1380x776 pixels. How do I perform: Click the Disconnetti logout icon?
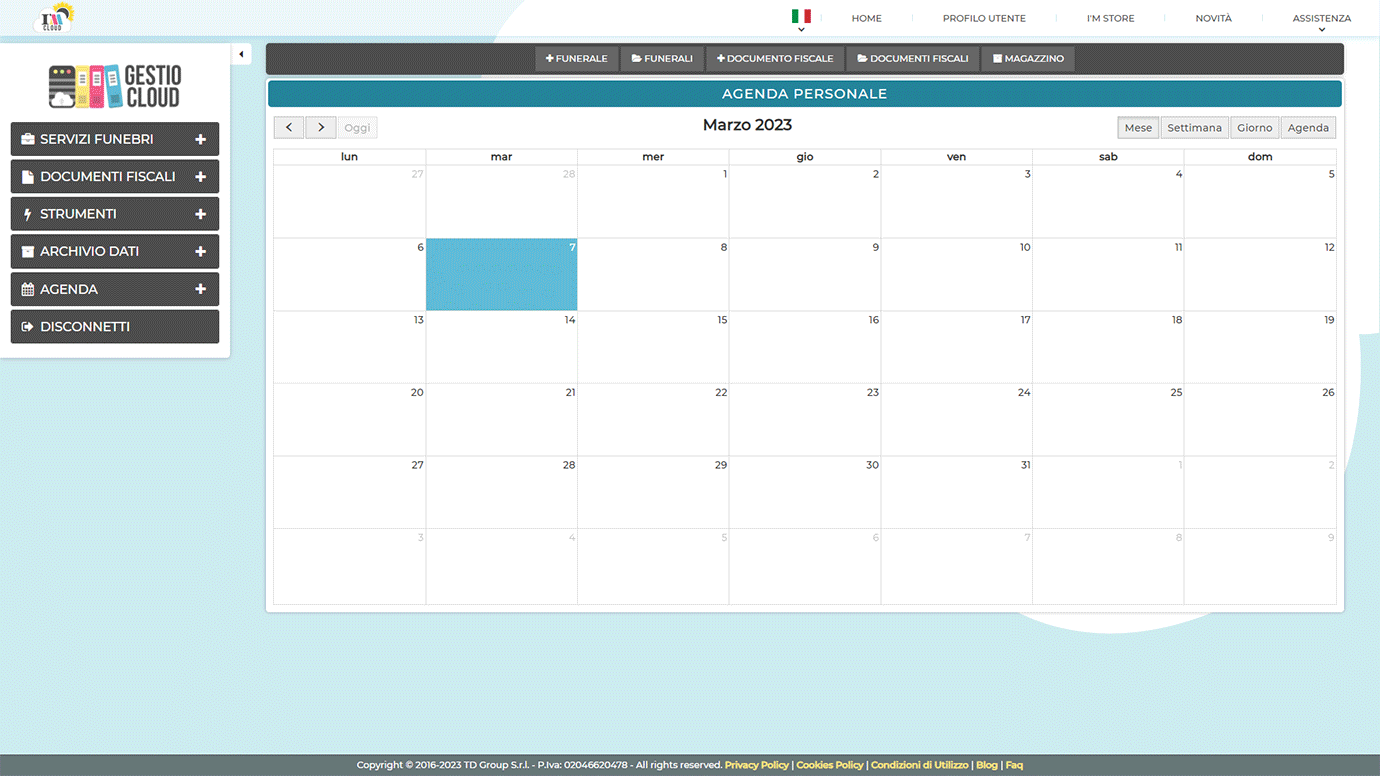click(28, 327)
